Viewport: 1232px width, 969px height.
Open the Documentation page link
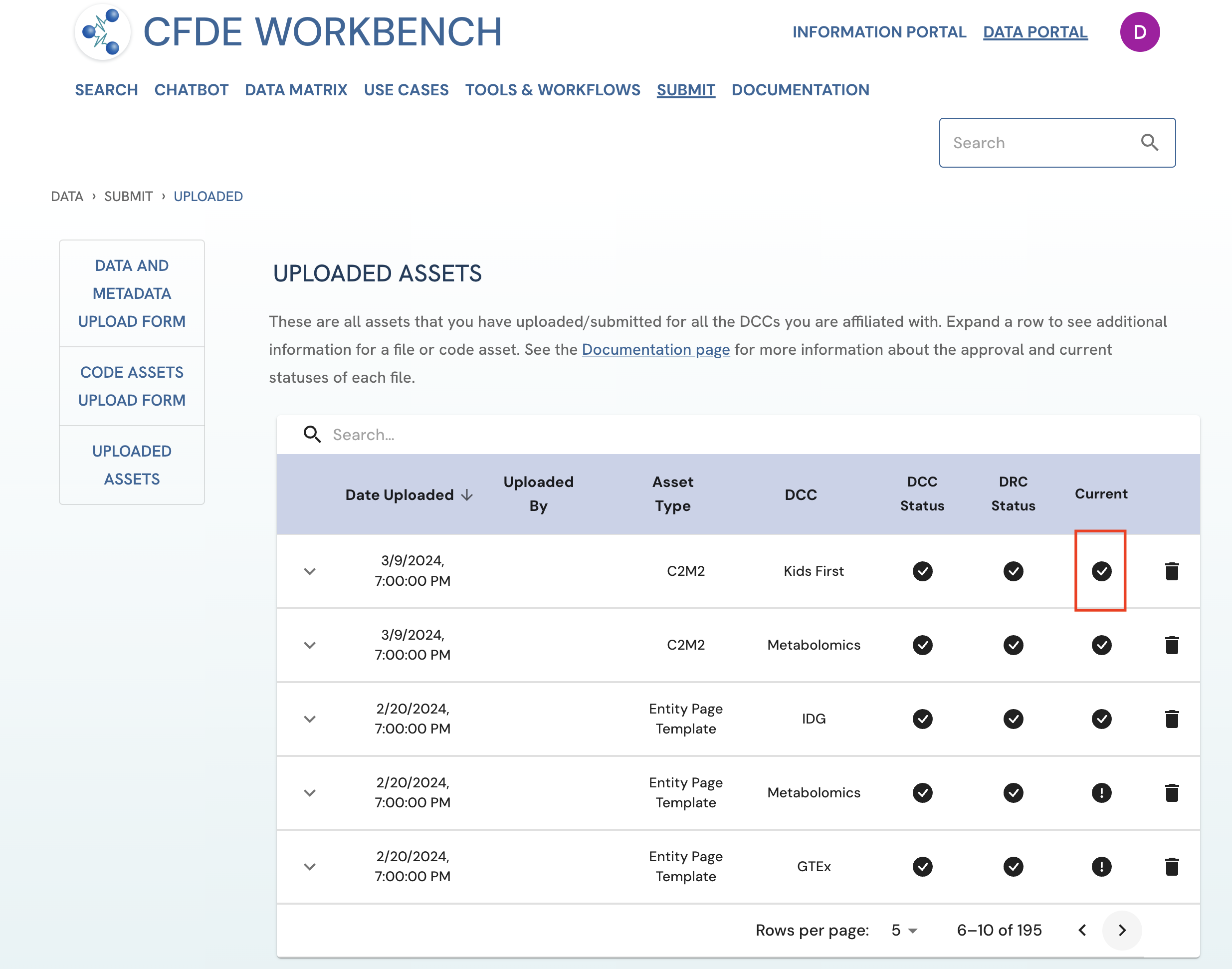coord(655,349)
